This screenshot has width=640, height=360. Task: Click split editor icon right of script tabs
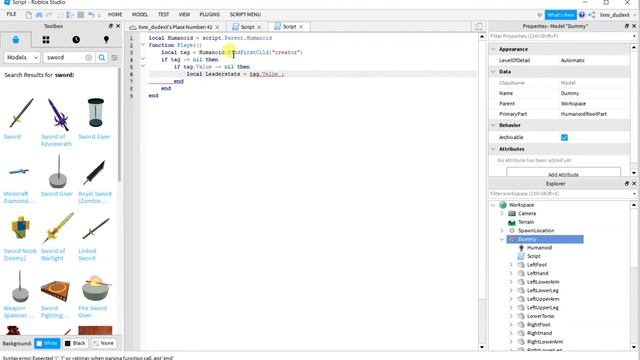(x=479, y=27)
